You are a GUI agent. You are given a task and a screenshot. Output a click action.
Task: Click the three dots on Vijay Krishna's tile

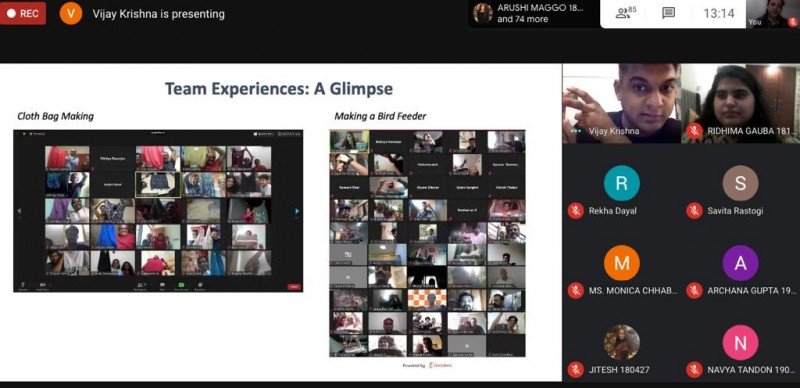576,131
